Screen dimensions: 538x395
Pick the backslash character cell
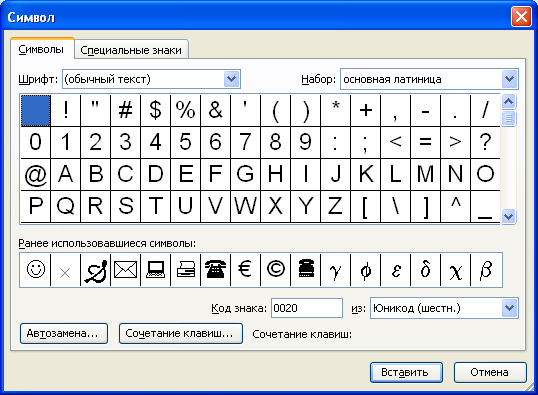pos(395,207)
